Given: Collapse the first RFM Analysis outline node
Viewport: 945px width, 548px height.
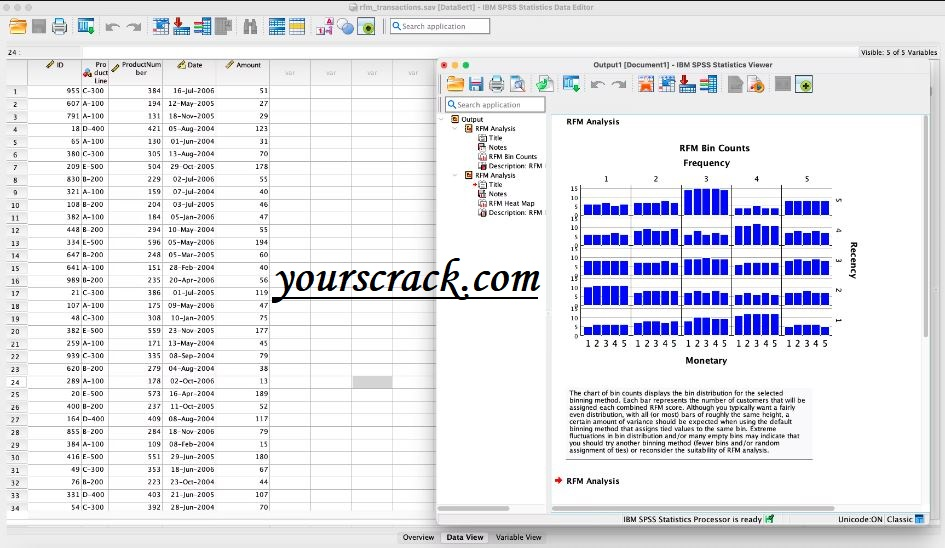Looking at the screenshot, I should click(455, 128).
